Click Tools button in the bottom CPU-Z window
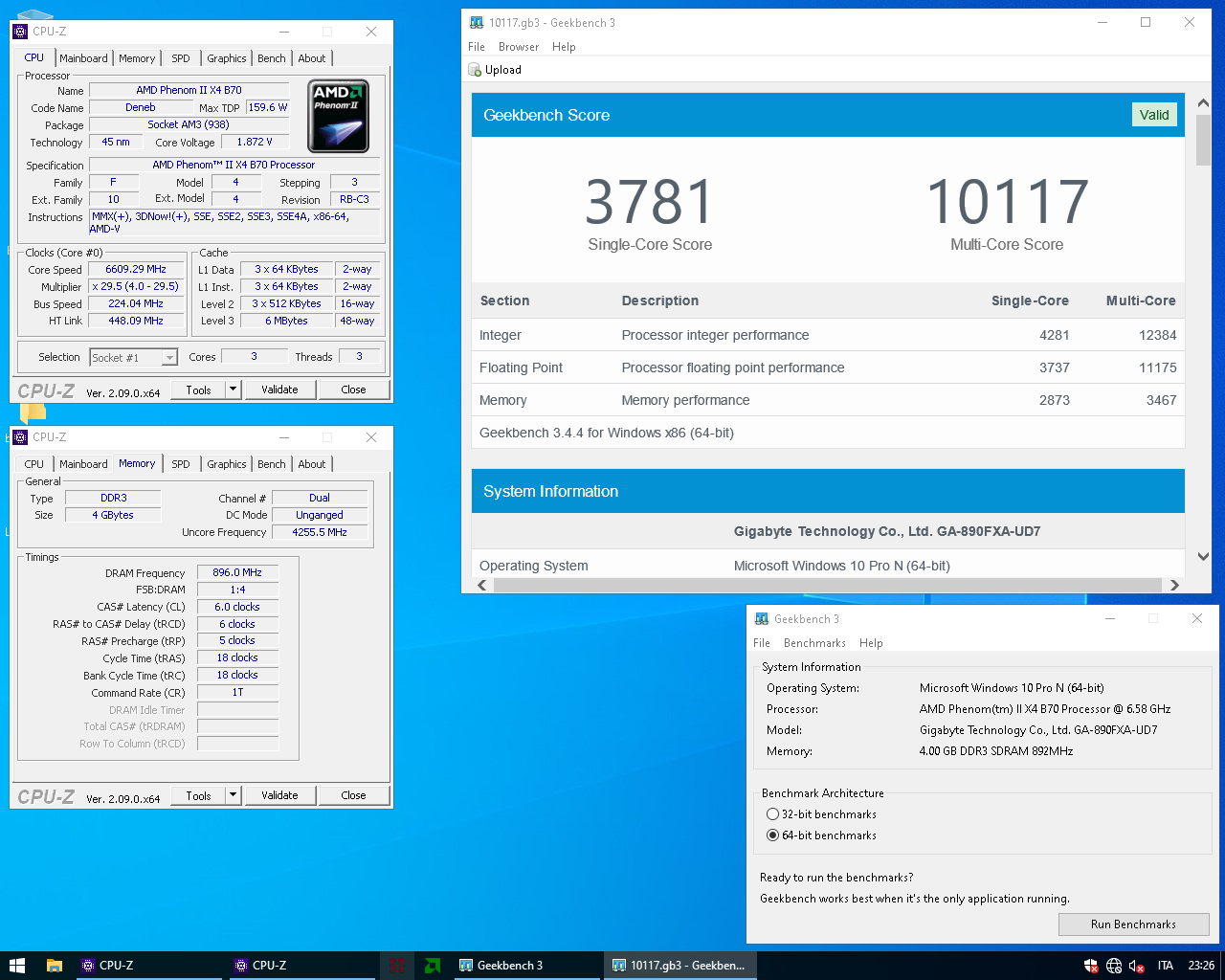Screen dimensions: 1225x980 point(198,795)
